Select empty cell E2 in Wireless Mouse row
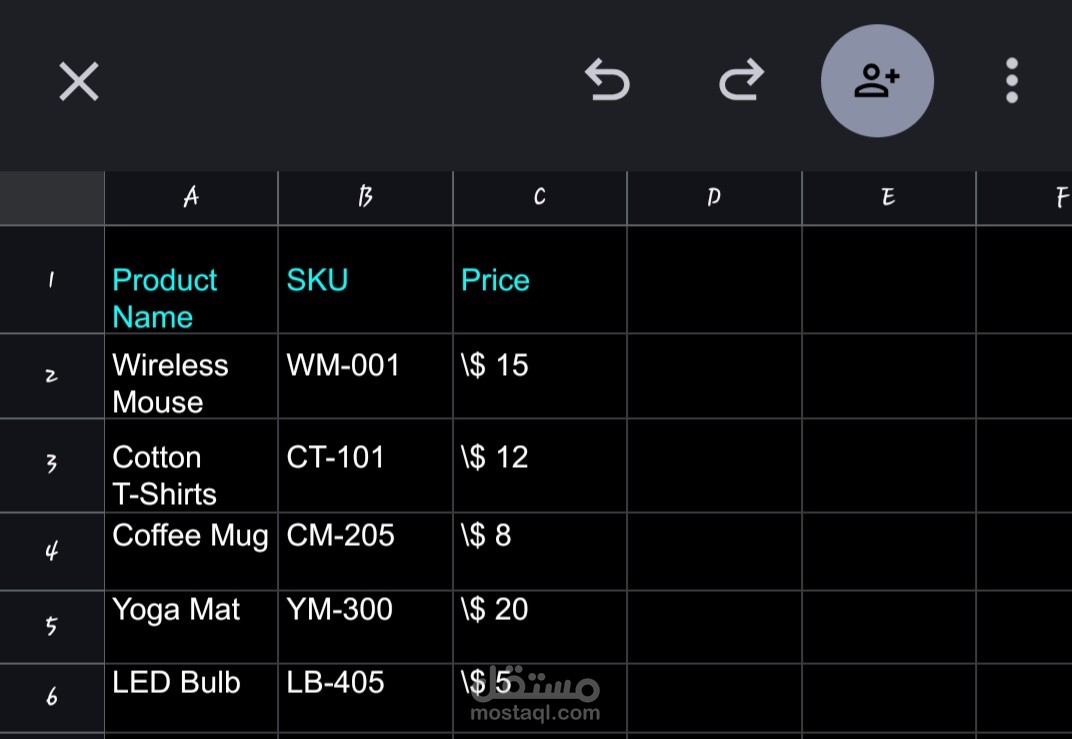The width and height of the screenshot is (1072, 739). pos(889,376)
